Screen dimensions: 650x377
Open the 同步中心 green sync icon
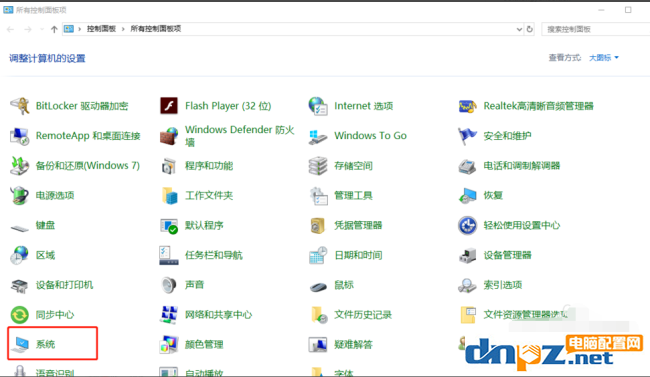[x=19, y=315]
